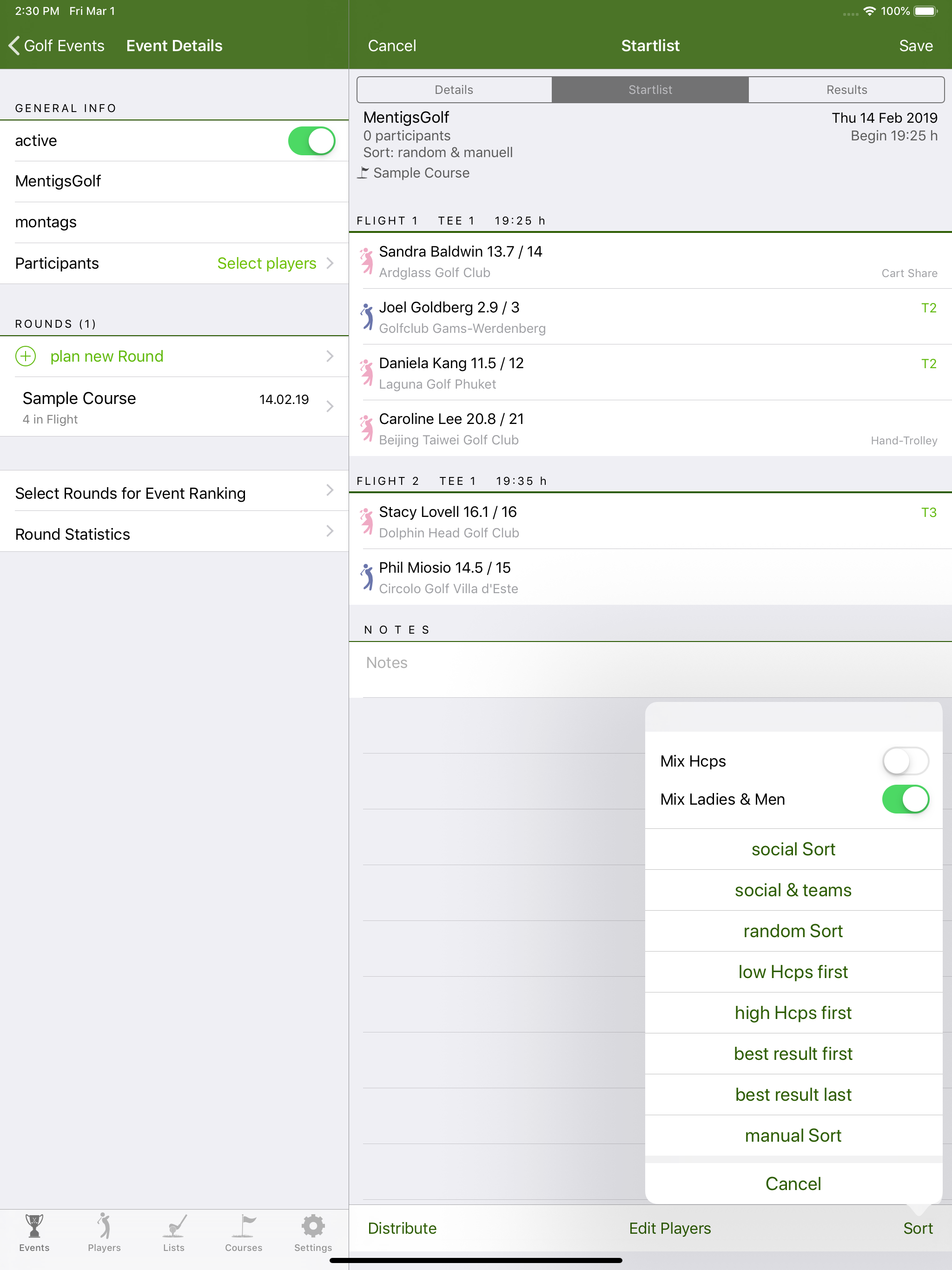Save the Startlist
The image size is (952, 1270).
(x=916, y=46)
